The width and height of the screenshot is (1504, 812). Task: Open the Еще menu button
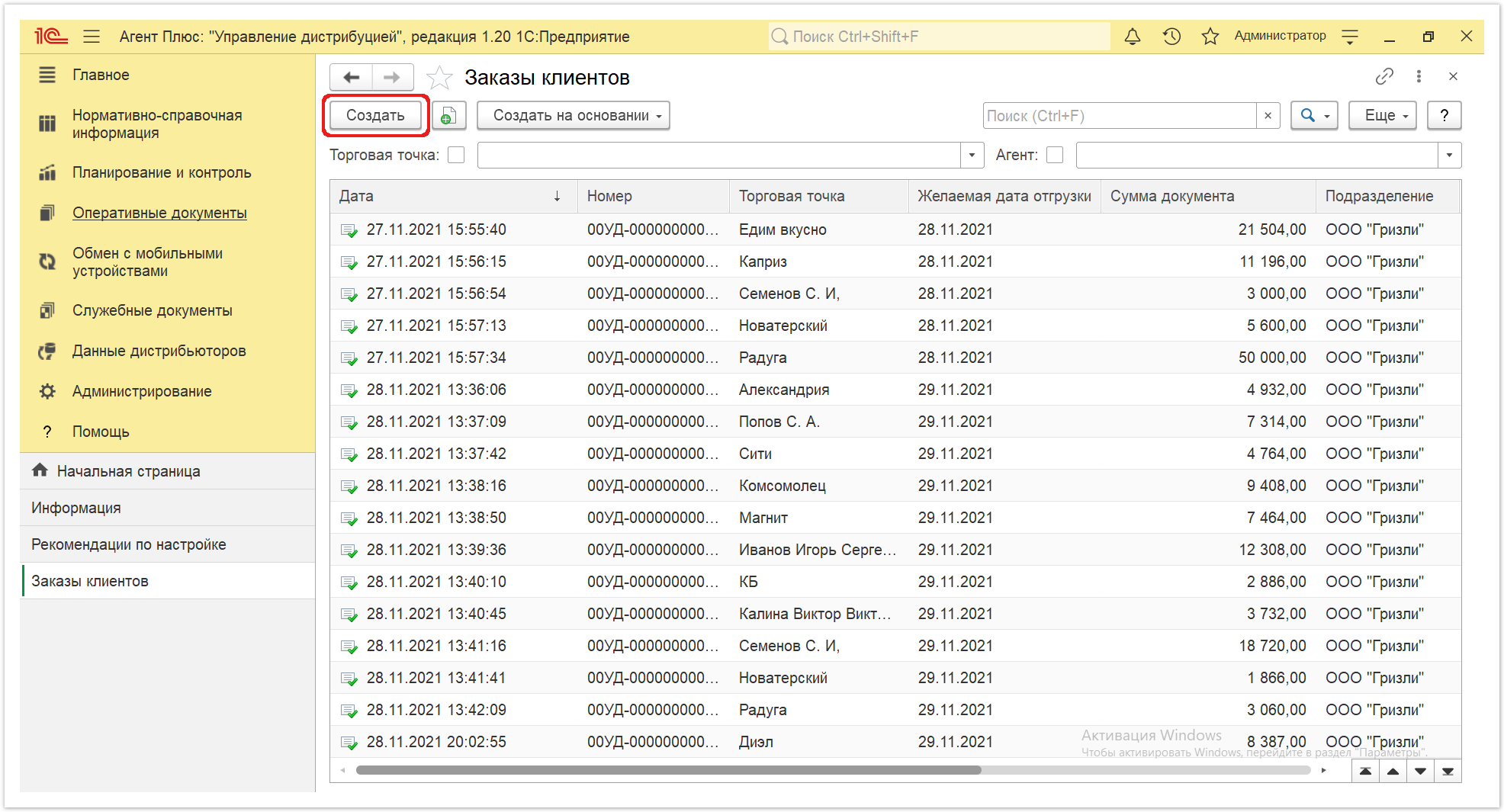pos(1382,116)
